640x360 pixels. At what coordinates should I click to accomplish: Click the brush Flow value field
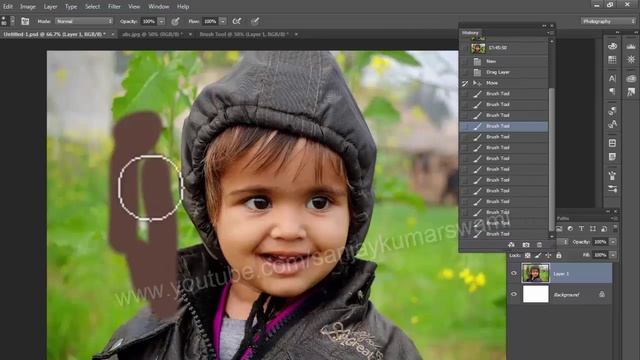(x=210, y=21)
